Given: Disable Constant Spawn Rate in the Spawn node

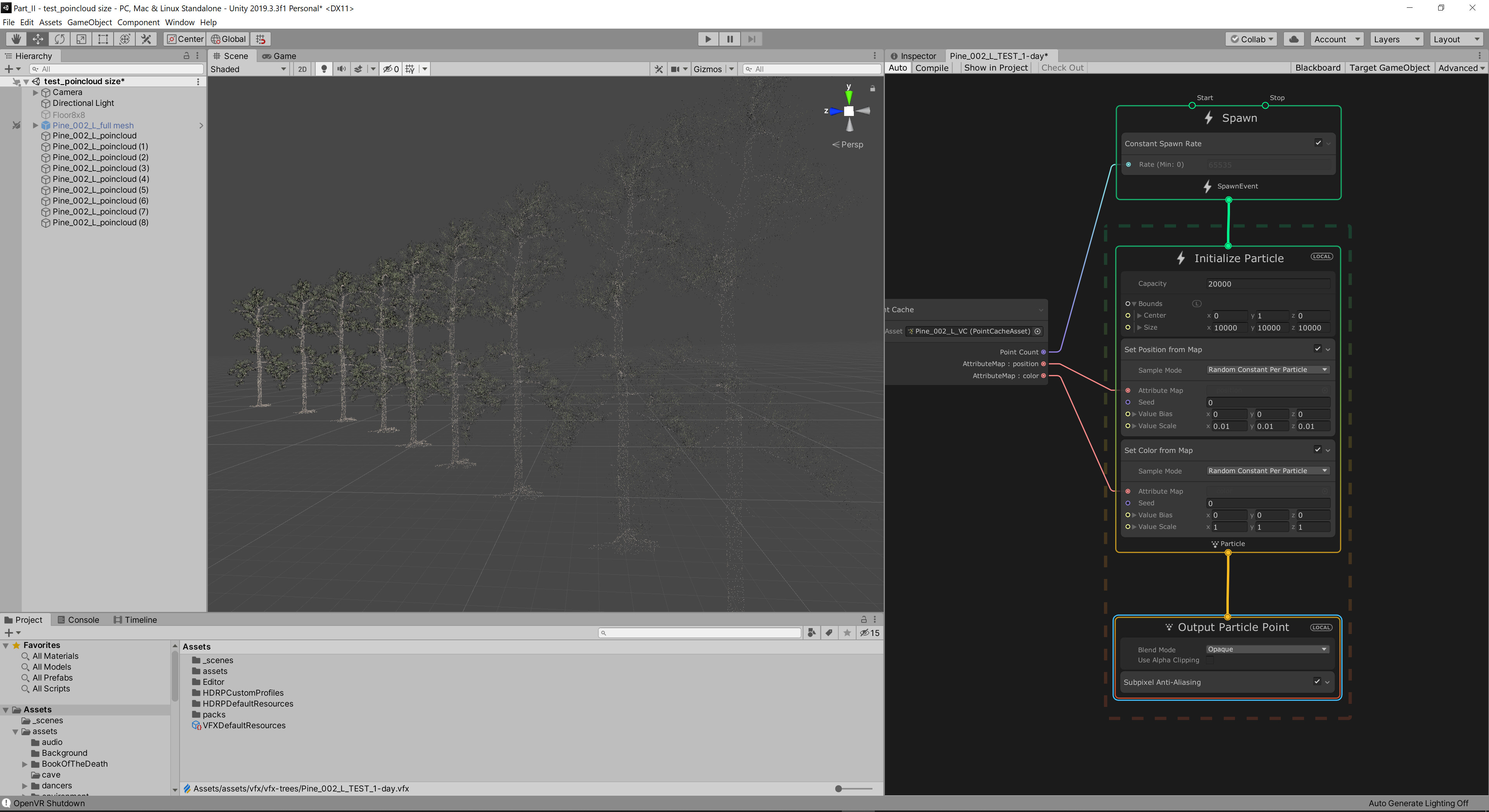Looking at the screenshot, I should (x=1318, y=143).
